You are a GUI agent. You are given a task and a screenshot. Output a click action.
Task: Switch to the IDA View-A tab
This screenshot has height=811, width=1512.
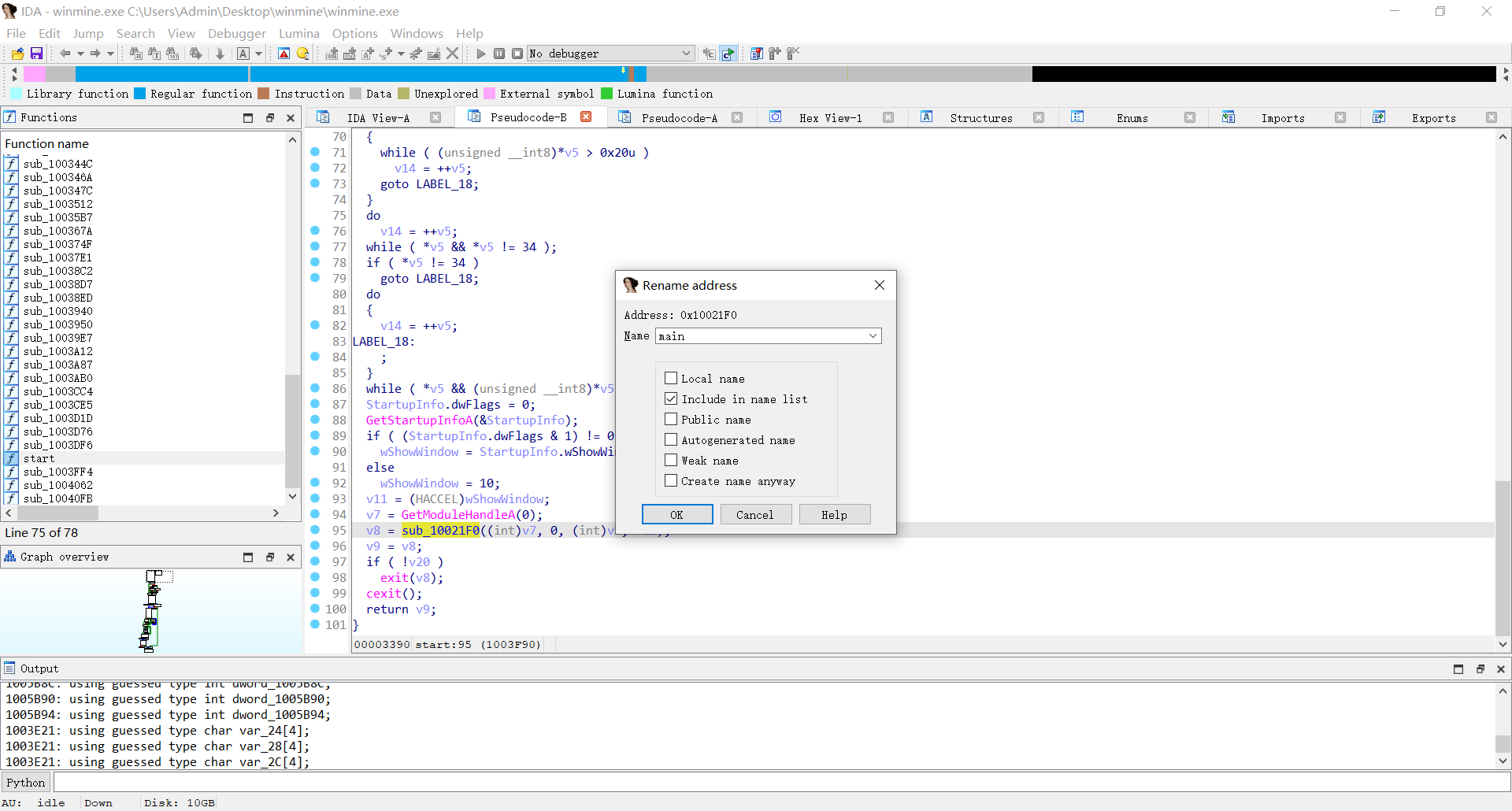[378, 118]
